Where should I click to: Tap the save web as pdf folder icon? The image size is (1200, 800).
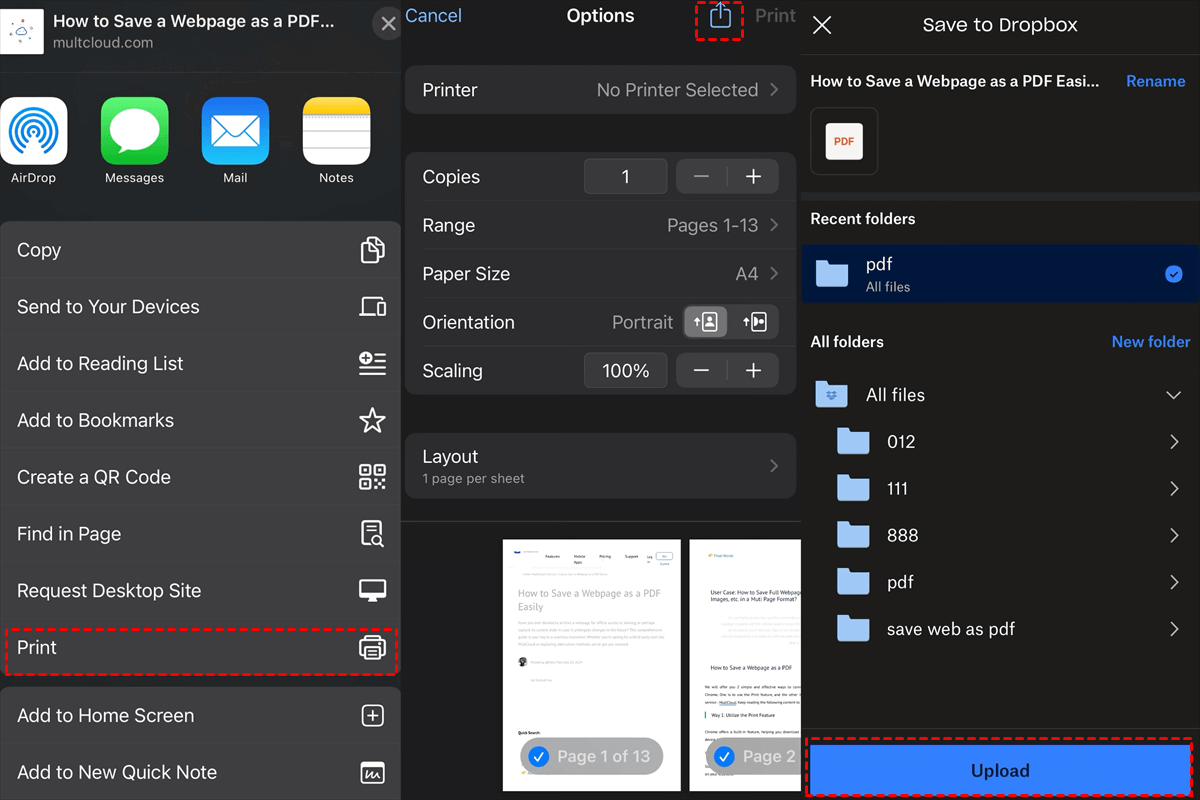[853, 628]
